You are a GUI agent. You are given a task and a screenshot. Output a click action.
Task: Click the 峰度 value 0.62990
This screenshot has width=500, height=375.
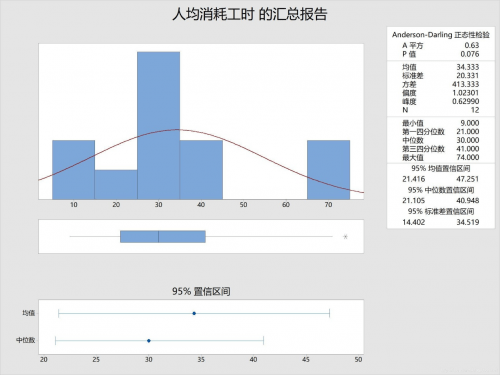(466, 101)
